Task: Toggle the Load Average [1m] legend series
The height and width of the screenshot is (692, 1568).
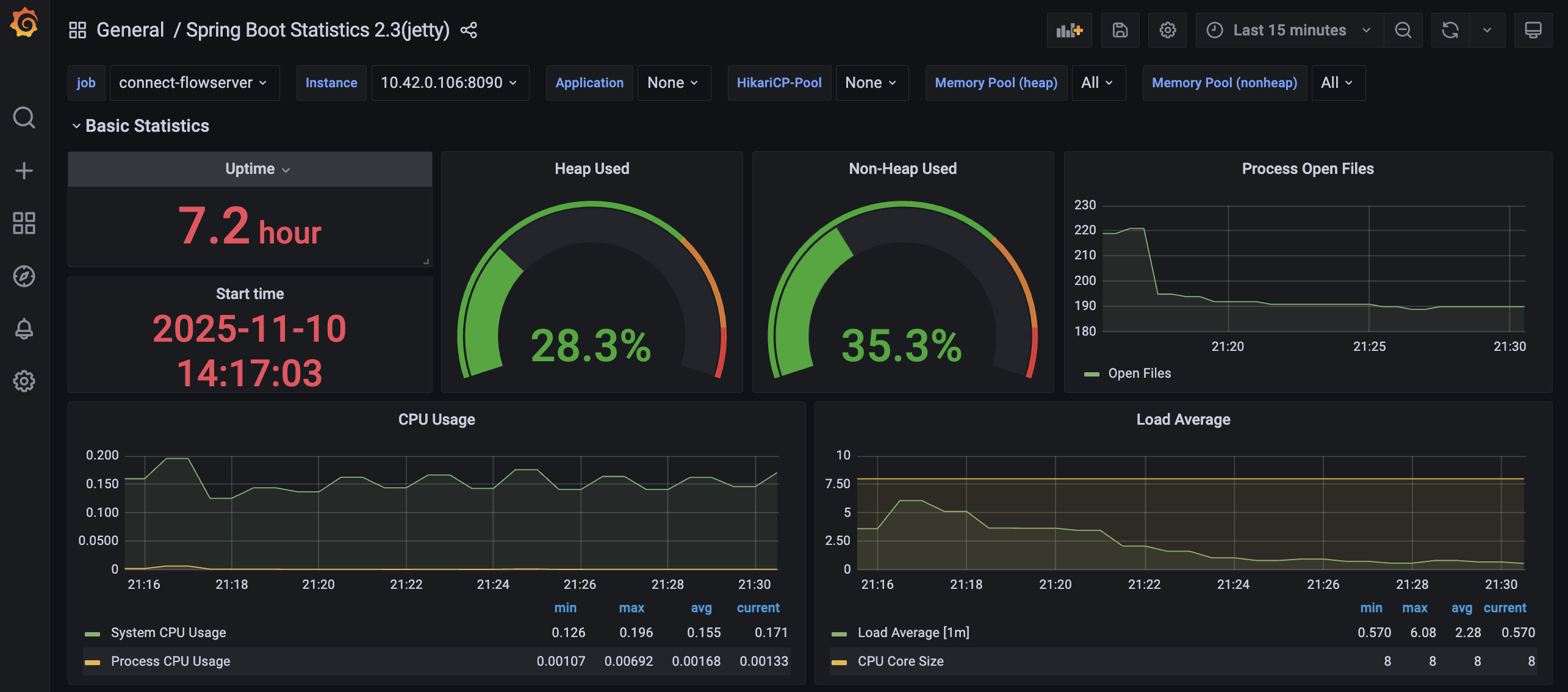Action: (913, 632)
